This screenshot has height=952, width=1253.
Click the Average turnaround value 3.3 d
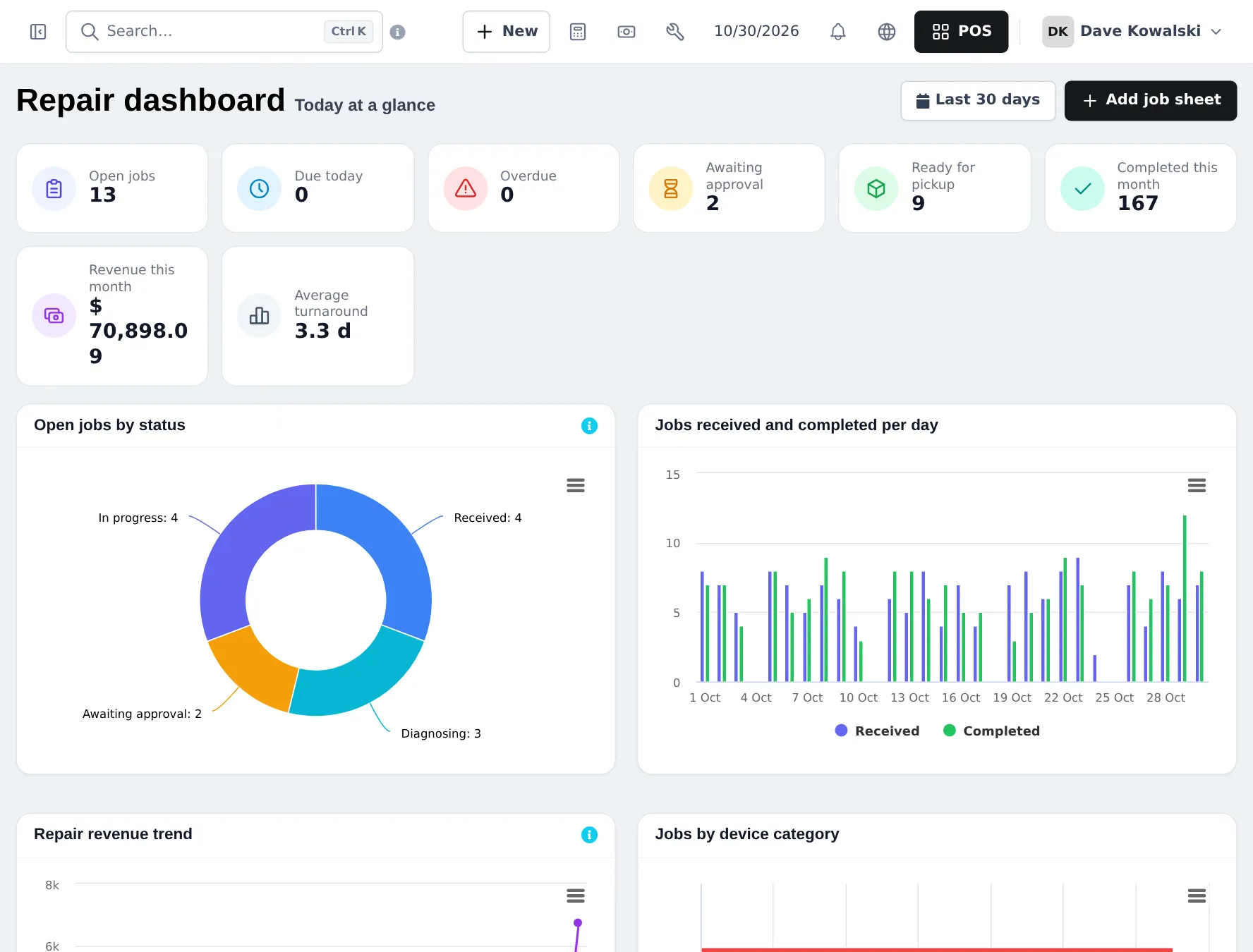coord(322,331)
